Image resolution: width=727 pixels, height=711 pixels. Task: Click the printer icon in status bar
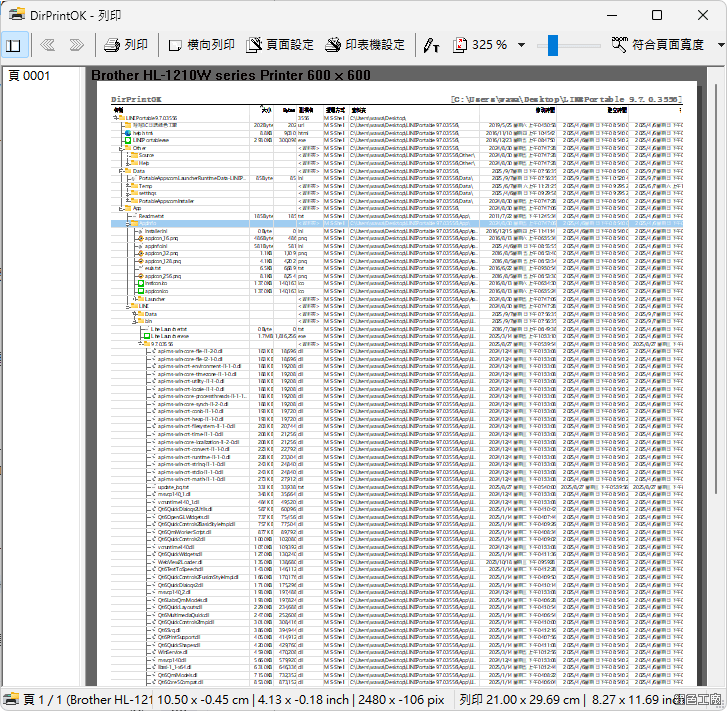11,700
